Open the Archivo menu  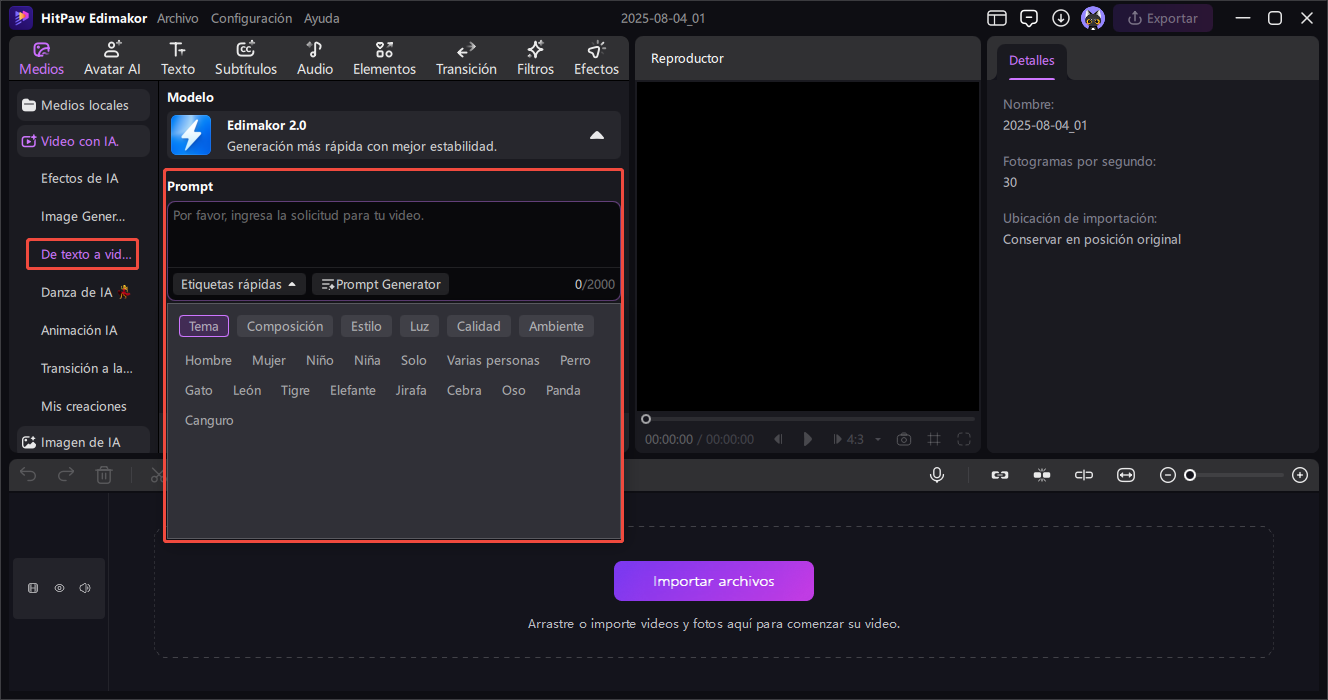(x=178, y=18)
